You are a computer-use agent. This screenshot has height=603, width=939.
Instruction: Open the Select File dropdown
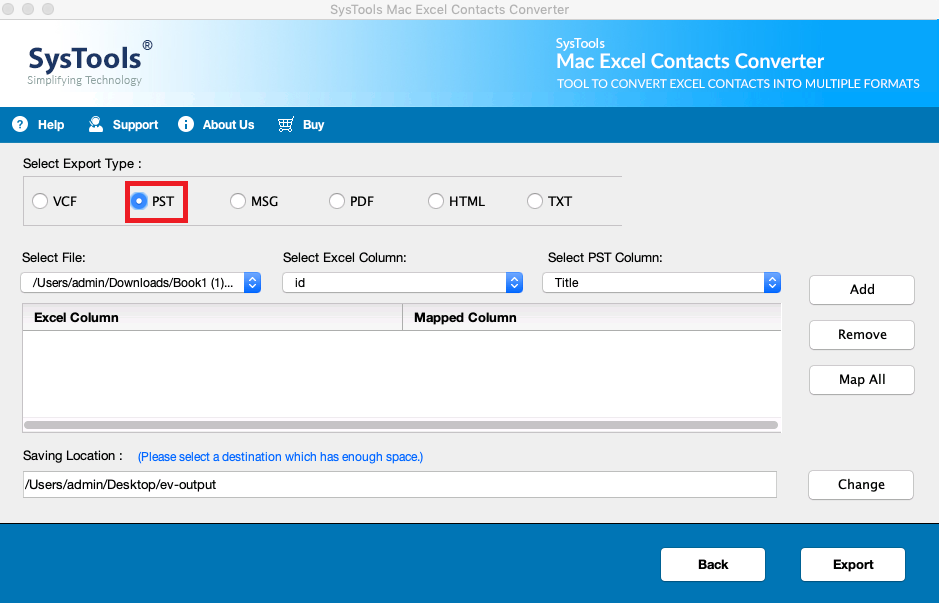point(141,283)
